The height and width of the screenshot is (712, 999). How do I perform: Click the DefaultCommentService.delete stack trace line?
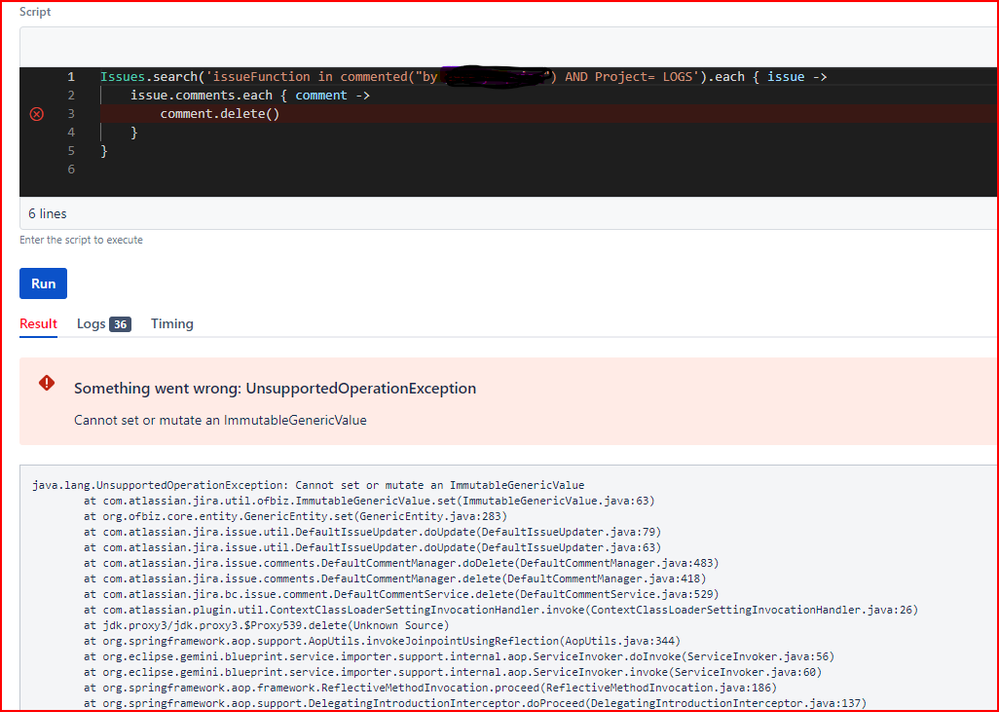coord(401,595)
